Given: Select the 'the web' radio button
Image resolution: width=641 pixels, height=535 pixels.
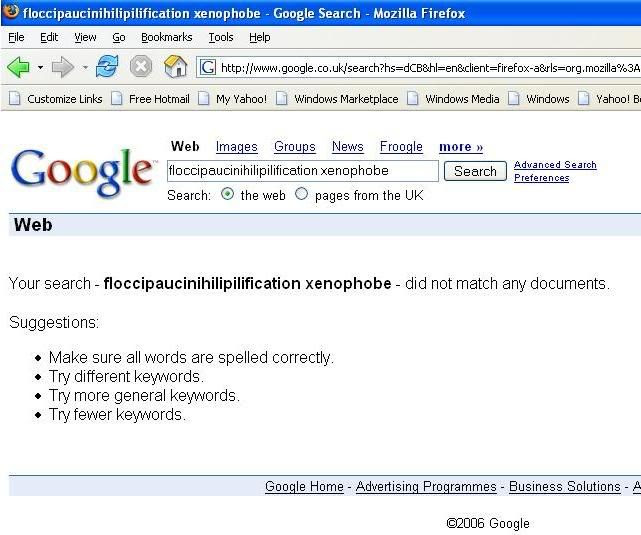Looking at the screenshot, I should 227,194.
